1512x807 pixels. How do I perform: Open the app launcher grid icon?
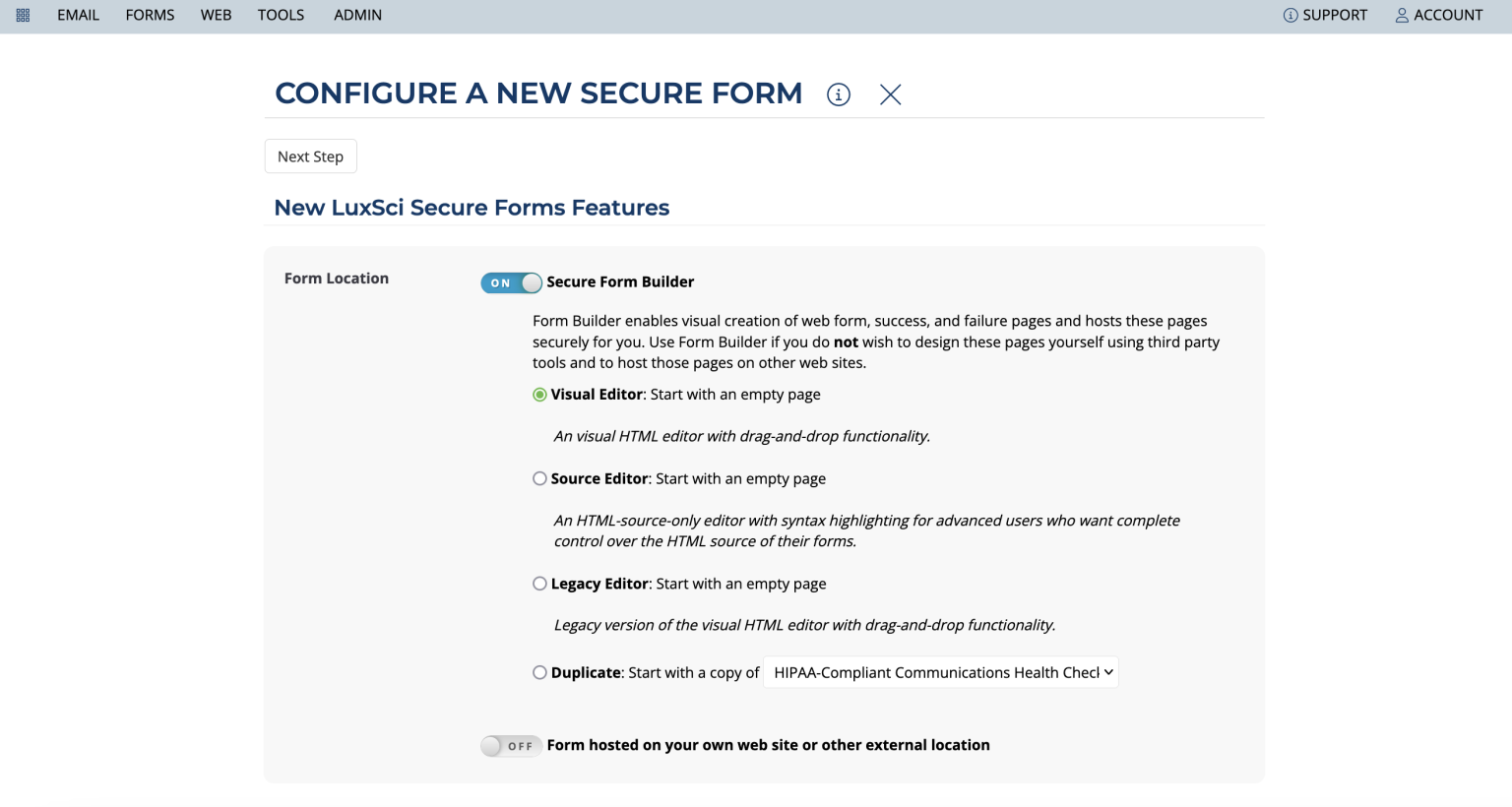point(22,15)
